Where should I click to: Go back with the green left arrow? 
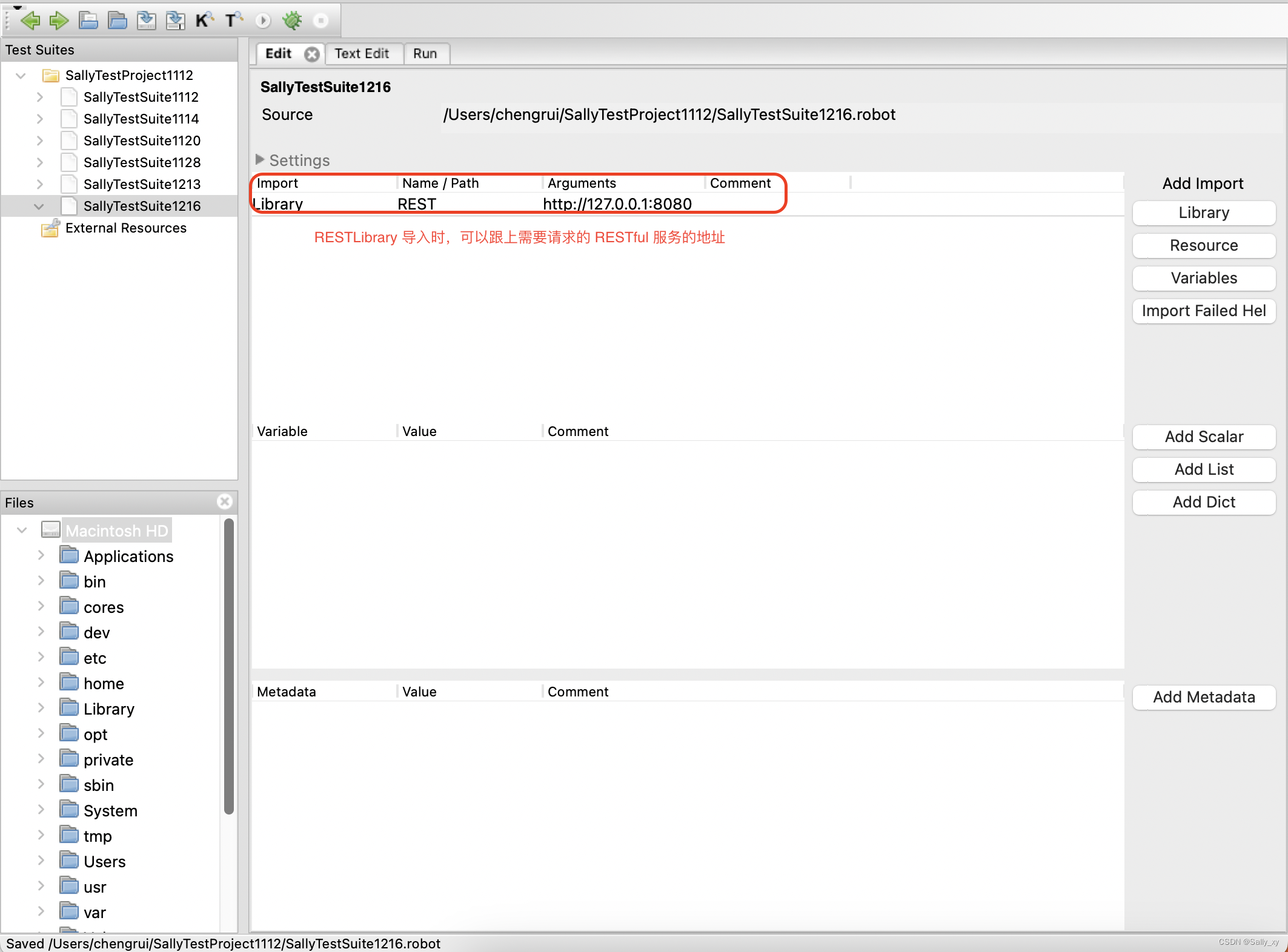click(30, 21)
